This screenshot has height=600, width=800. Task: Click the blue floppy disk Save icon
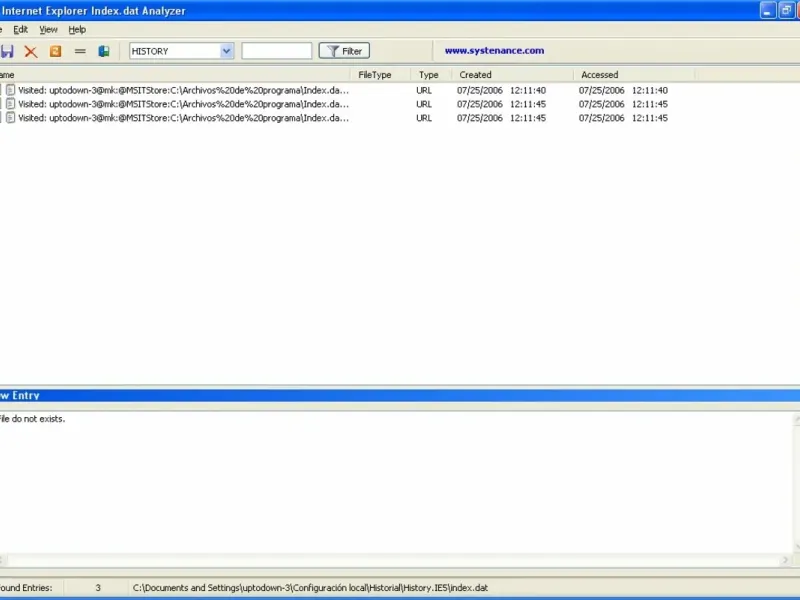pos(7,51)
